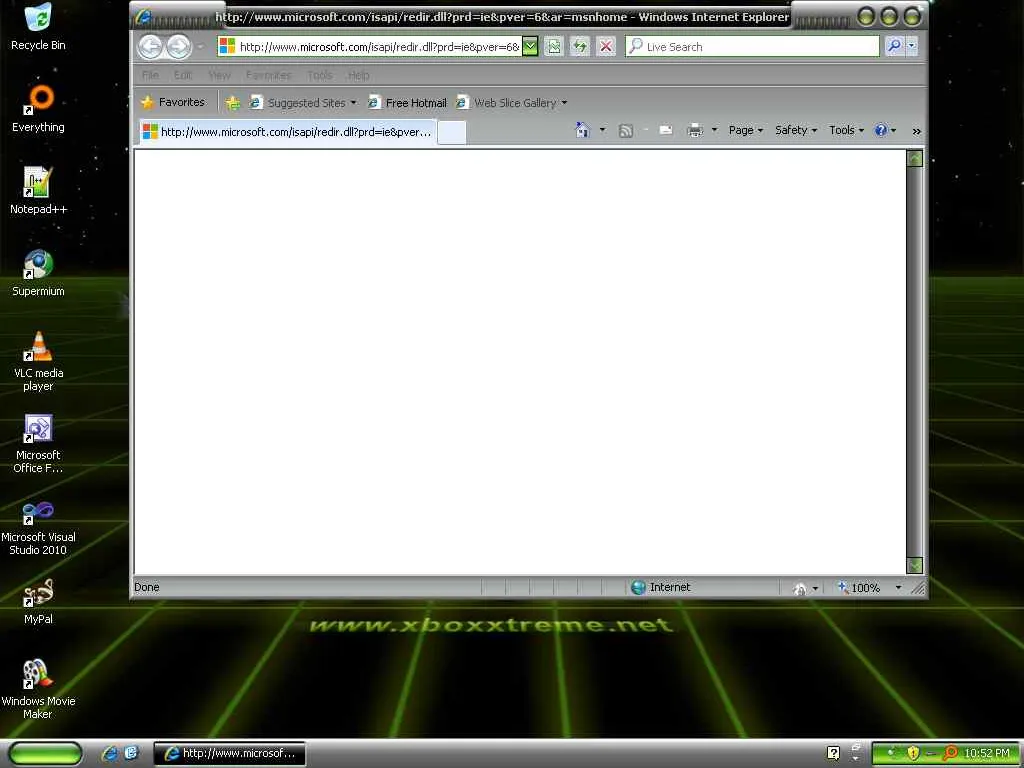The height and width of the screenshot is (768, 1024).
Task: Select the microsoft.com redir tab
Action: tap(287, 132)
